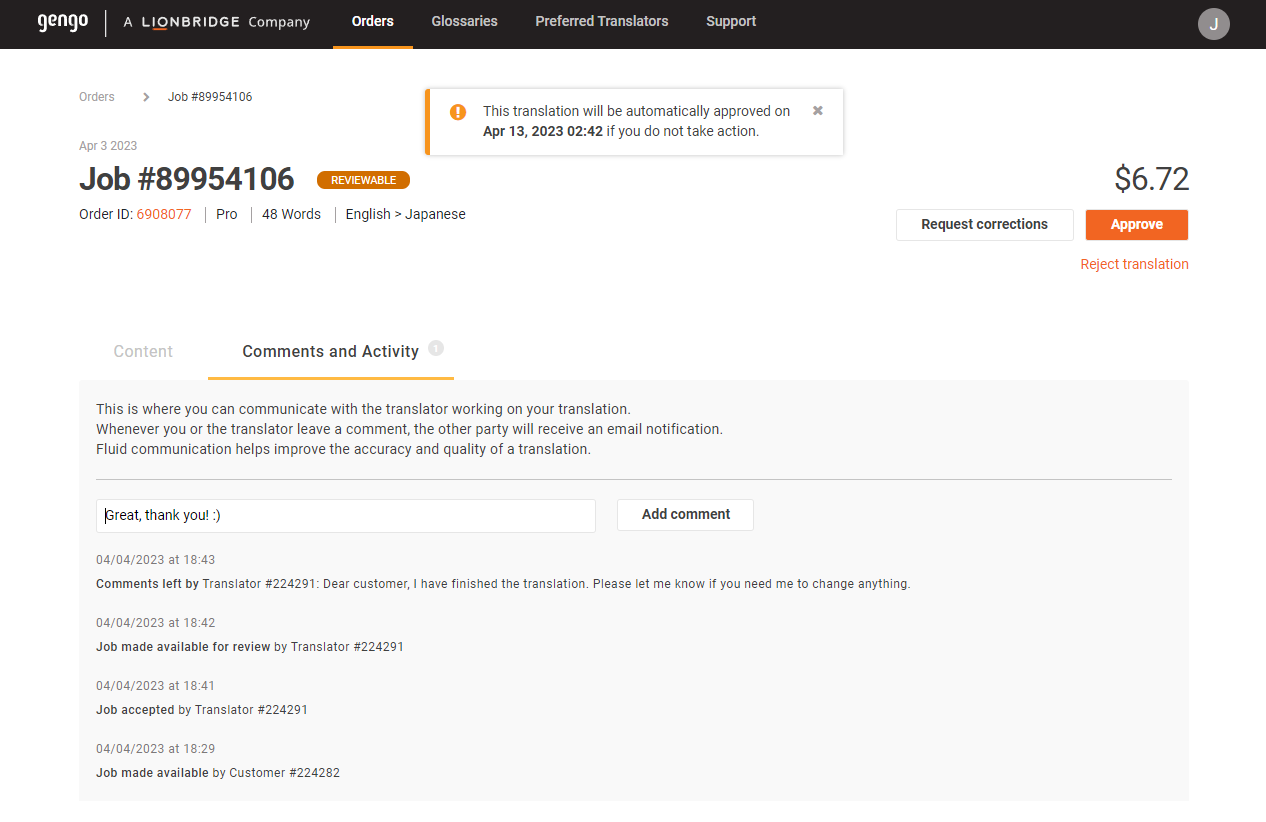Click the Gengo logo
Viewport: 1266px width, 822px height.
(x=62, y=23)
